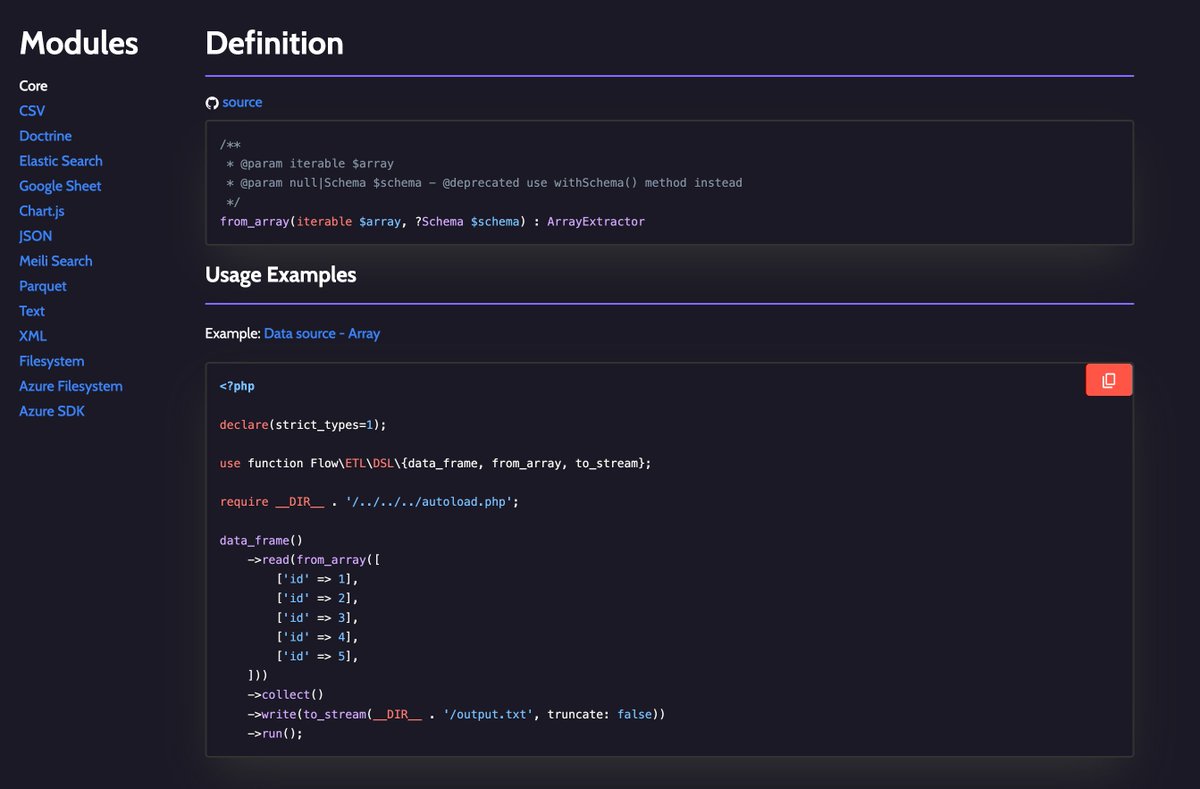Click the Modules sidebar heading
The image size is (1200, 789).
tap(79, 43)
